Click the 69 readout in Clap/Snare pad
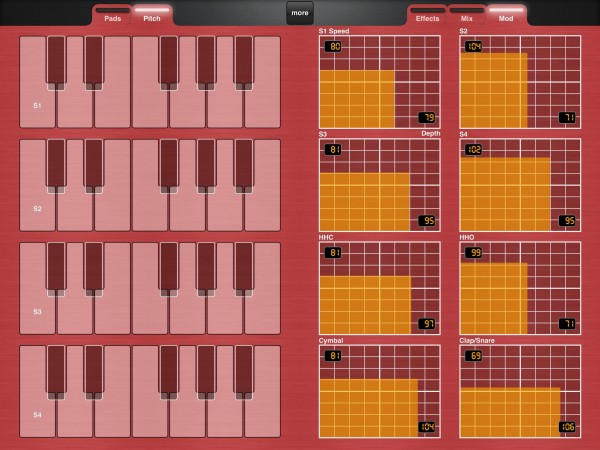600x450 pixels. (x=474, y=356)
